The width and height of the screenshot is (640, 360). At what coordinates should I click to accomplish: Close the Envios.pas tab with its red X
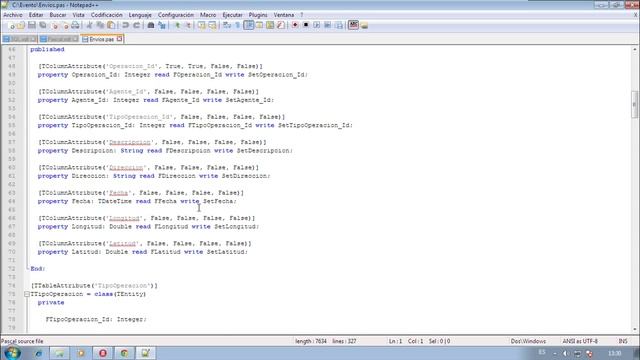point(119,39)
